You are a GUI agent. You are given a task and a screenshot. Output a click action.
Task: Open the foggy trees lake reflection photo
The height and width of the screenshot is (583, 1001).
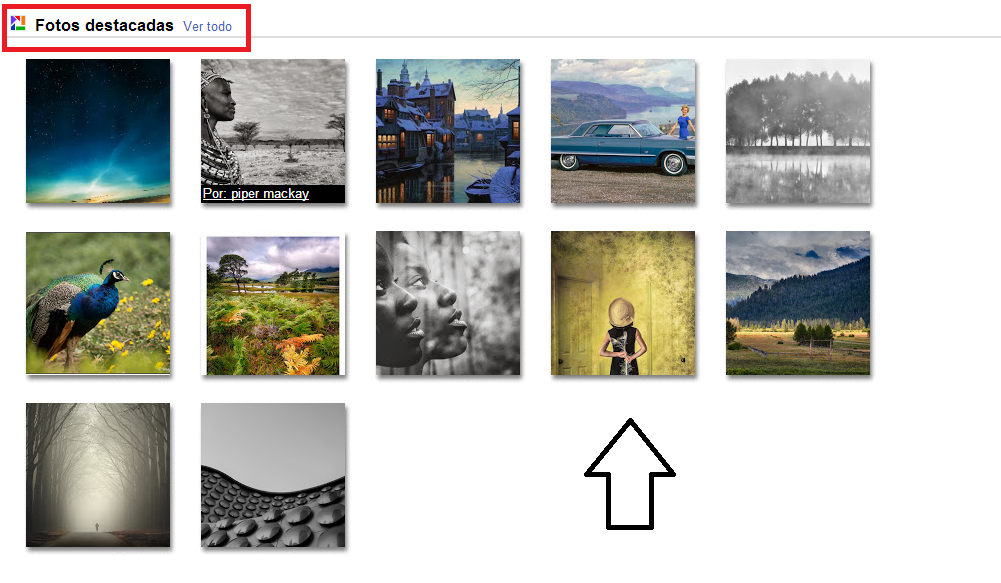[x=798, y=131]
